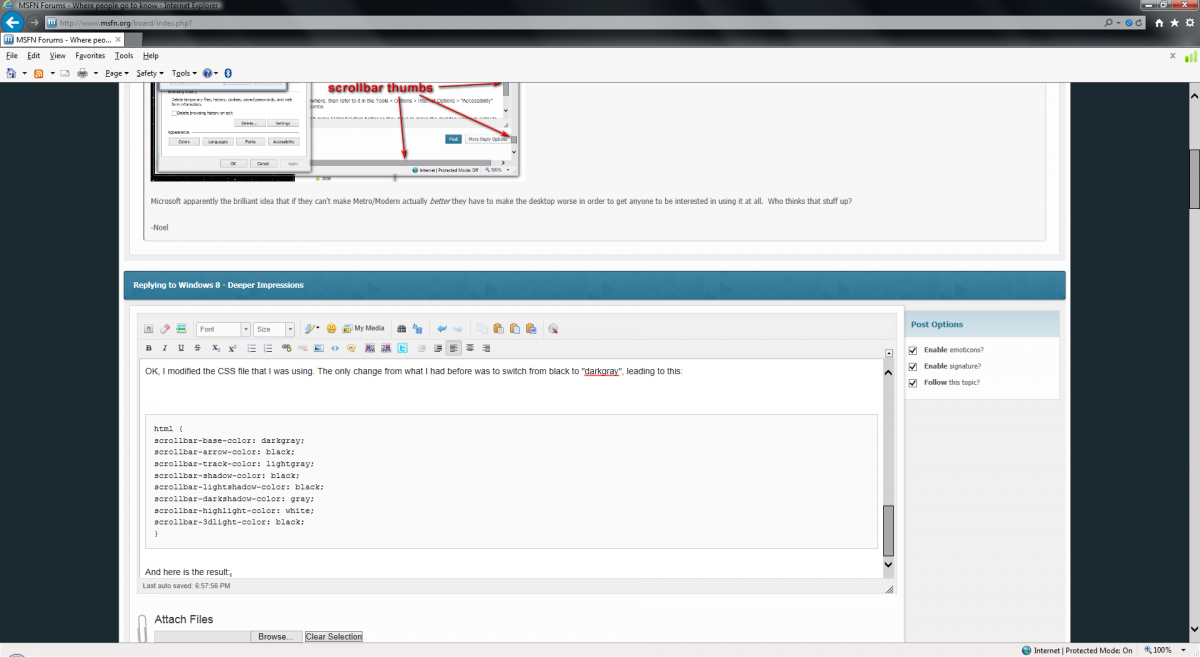Click the Twitter icon in the editor toolbar
The image size is (1200, 657).
click(x=402, y=348)
